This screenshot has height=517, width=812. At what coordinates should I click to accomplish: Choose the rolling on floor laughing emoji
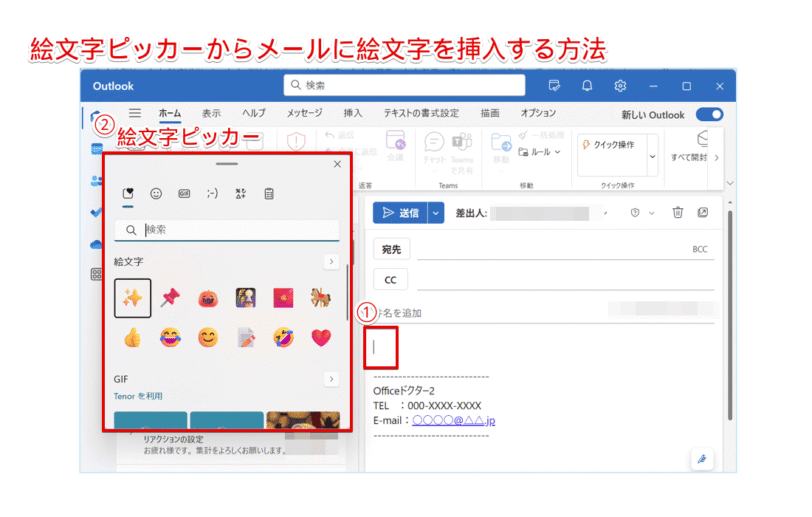(283, 338)
